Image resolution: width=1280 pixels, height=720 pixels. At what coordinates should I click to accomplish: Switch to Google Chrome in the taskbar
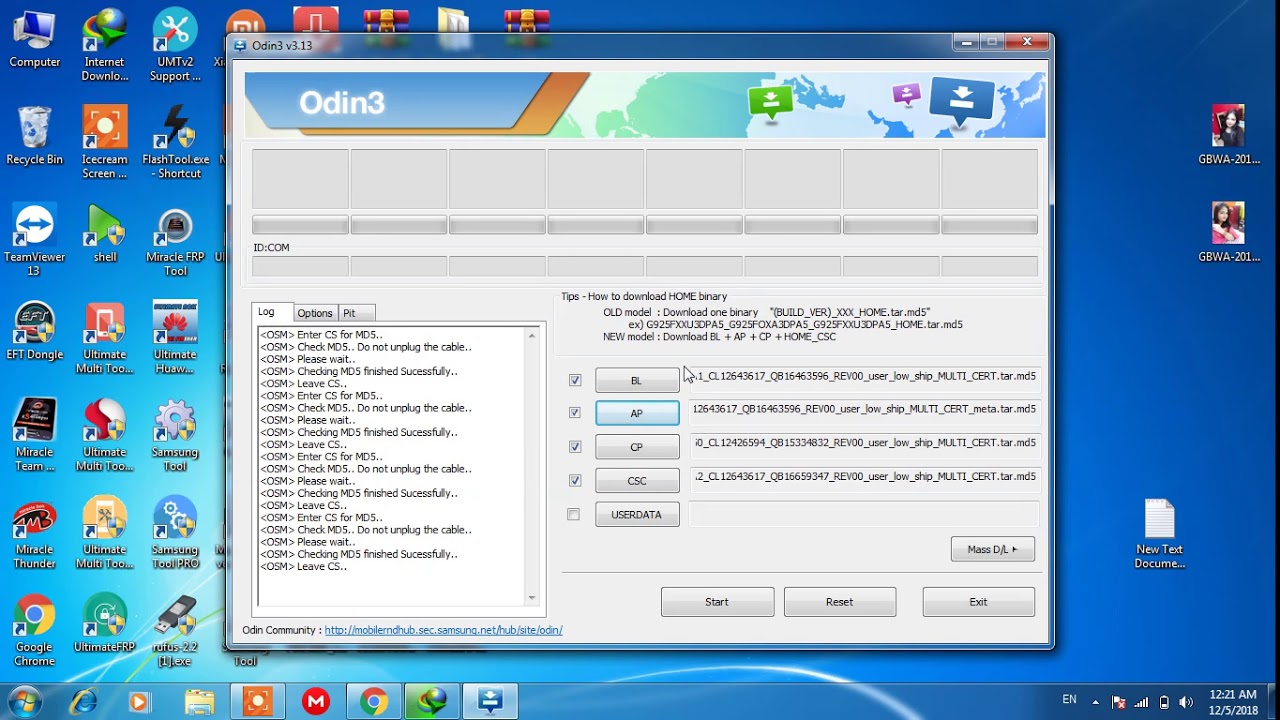click(374, 702)
